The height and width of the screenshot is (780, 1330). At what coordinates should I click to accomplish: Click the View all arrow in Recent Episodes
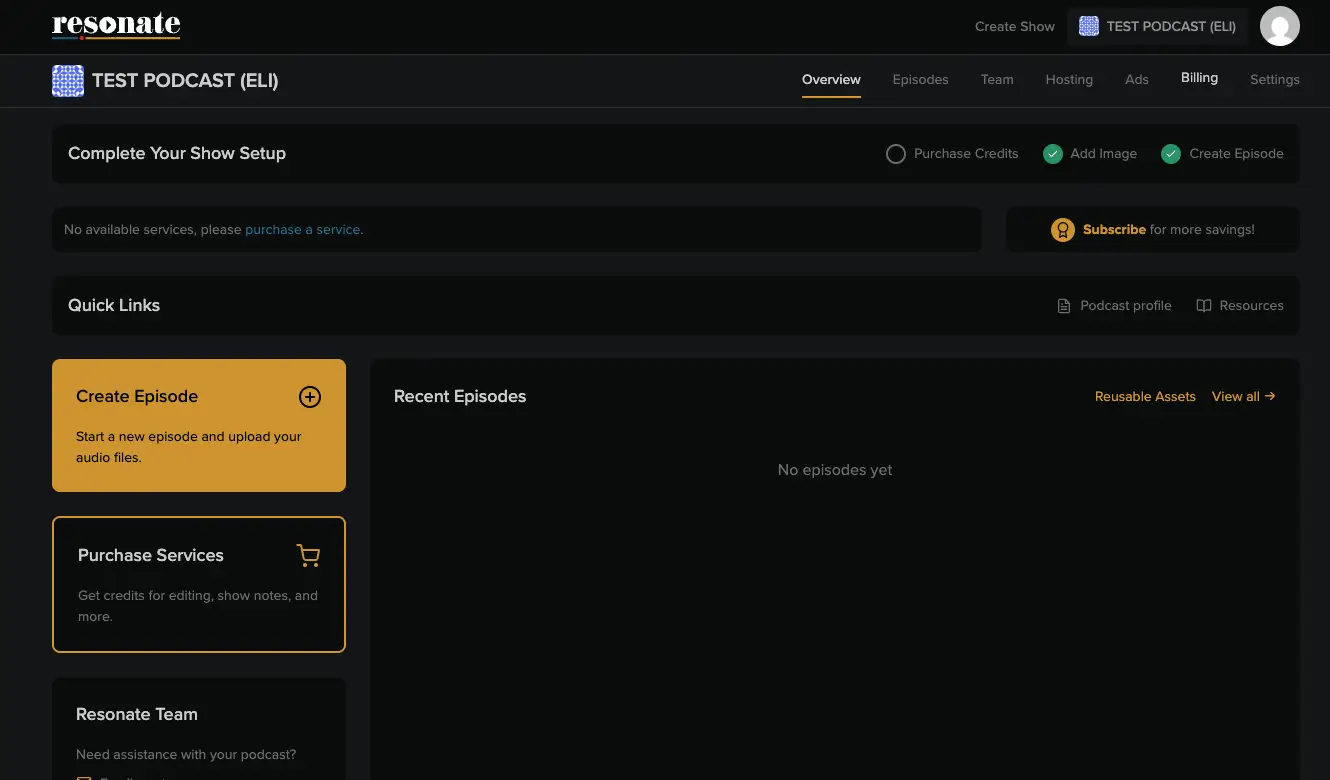[1270, 396]
